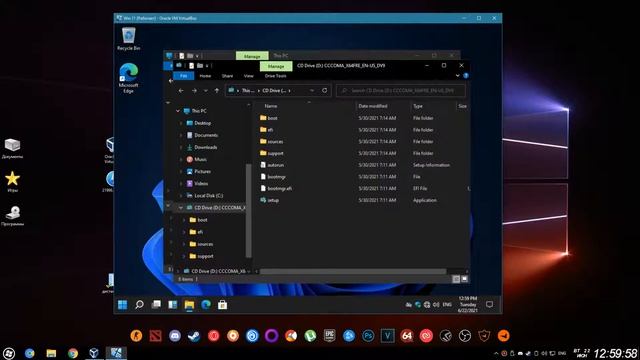Open the purple ring icon in the dock
Screen dimensions: 640x360
coord(271,336)
